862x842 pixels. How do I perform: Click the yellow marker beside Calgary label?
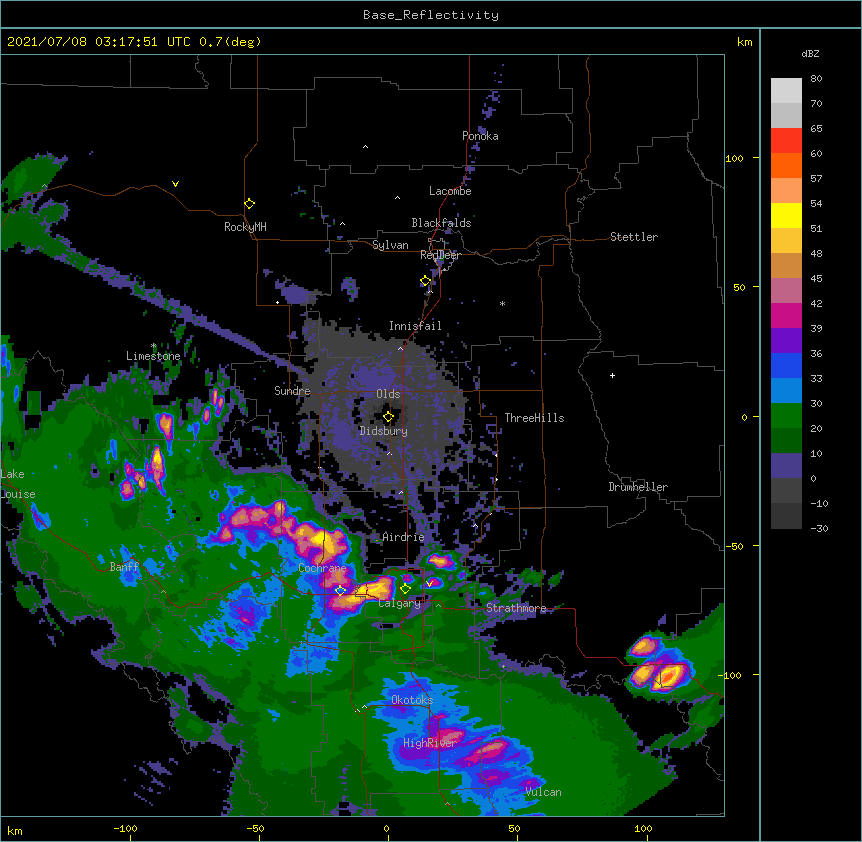[405, 589]
